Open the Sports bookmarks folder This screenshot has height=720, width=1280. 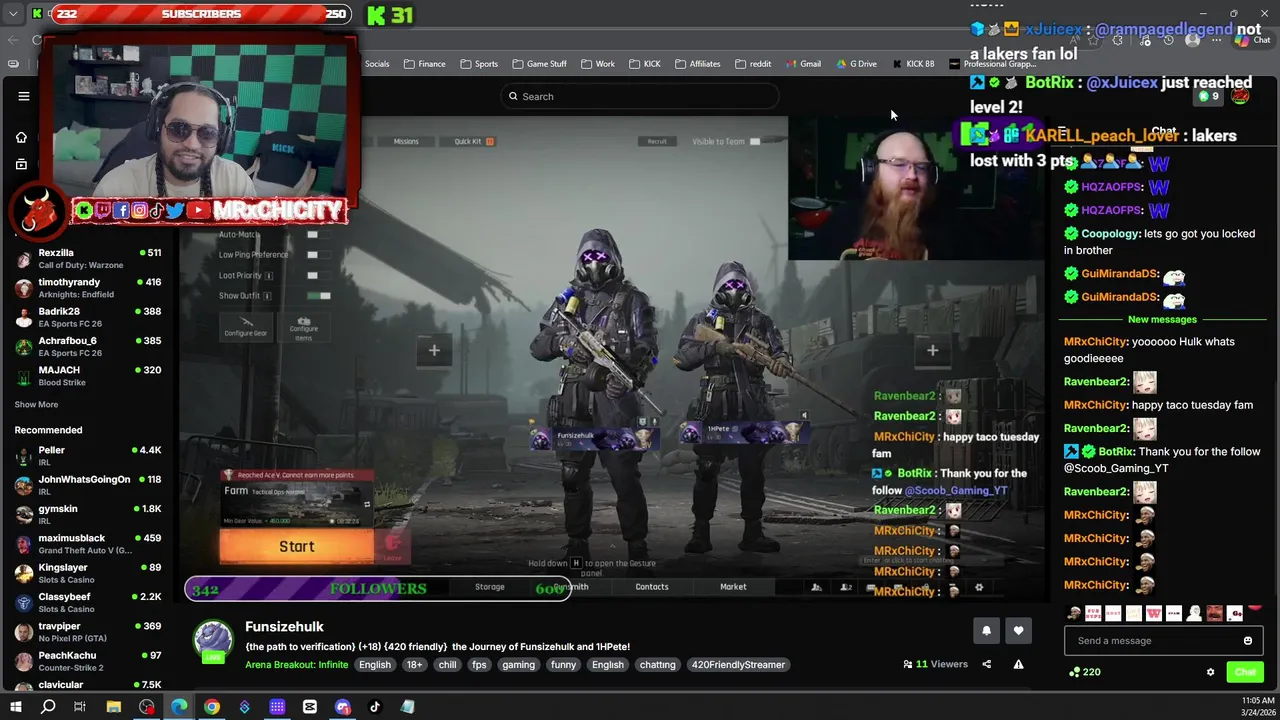[x=479, y=64]
